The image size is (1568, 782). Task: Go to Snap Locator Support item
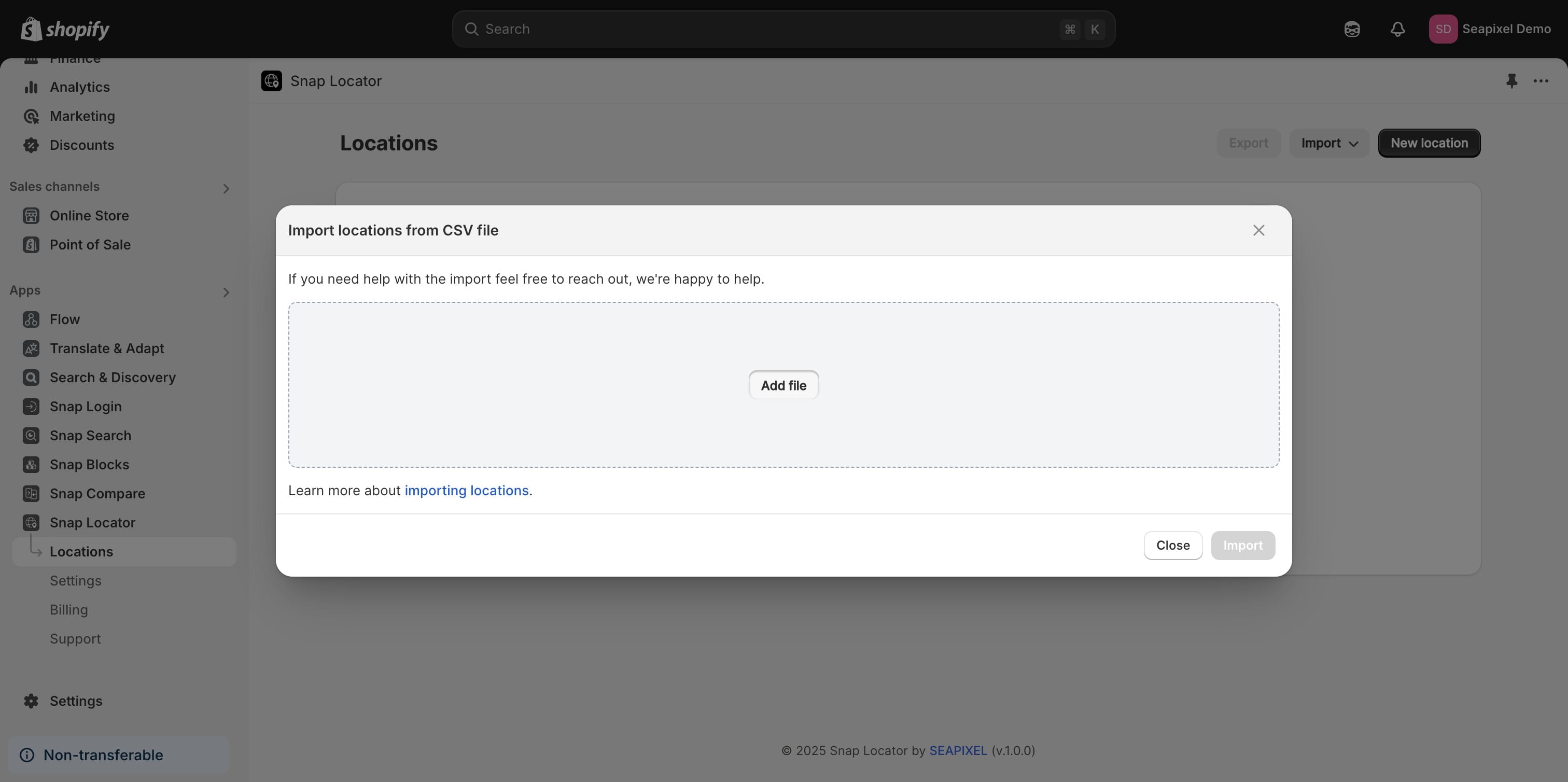[75, 639]
